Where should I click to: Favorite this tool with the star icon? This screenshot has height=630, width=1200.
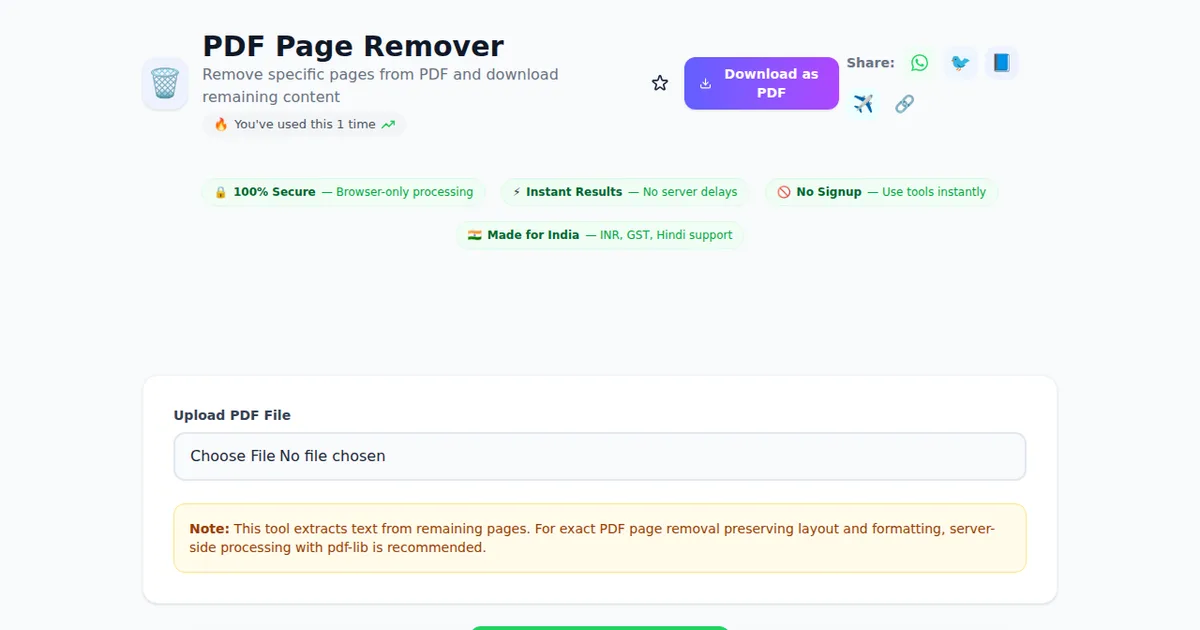click(x=660, y=83)
